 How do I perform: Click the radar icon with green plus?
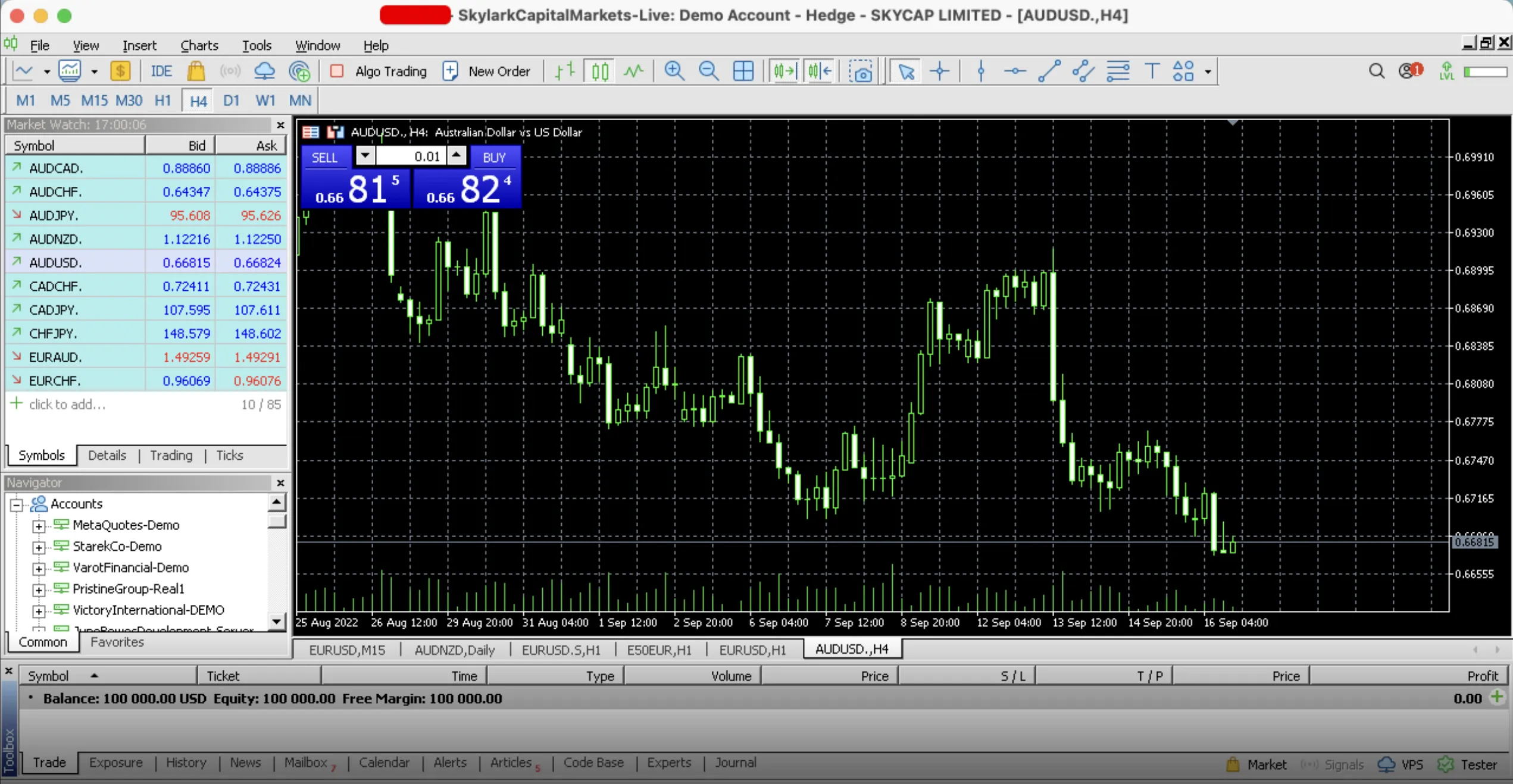299,71
